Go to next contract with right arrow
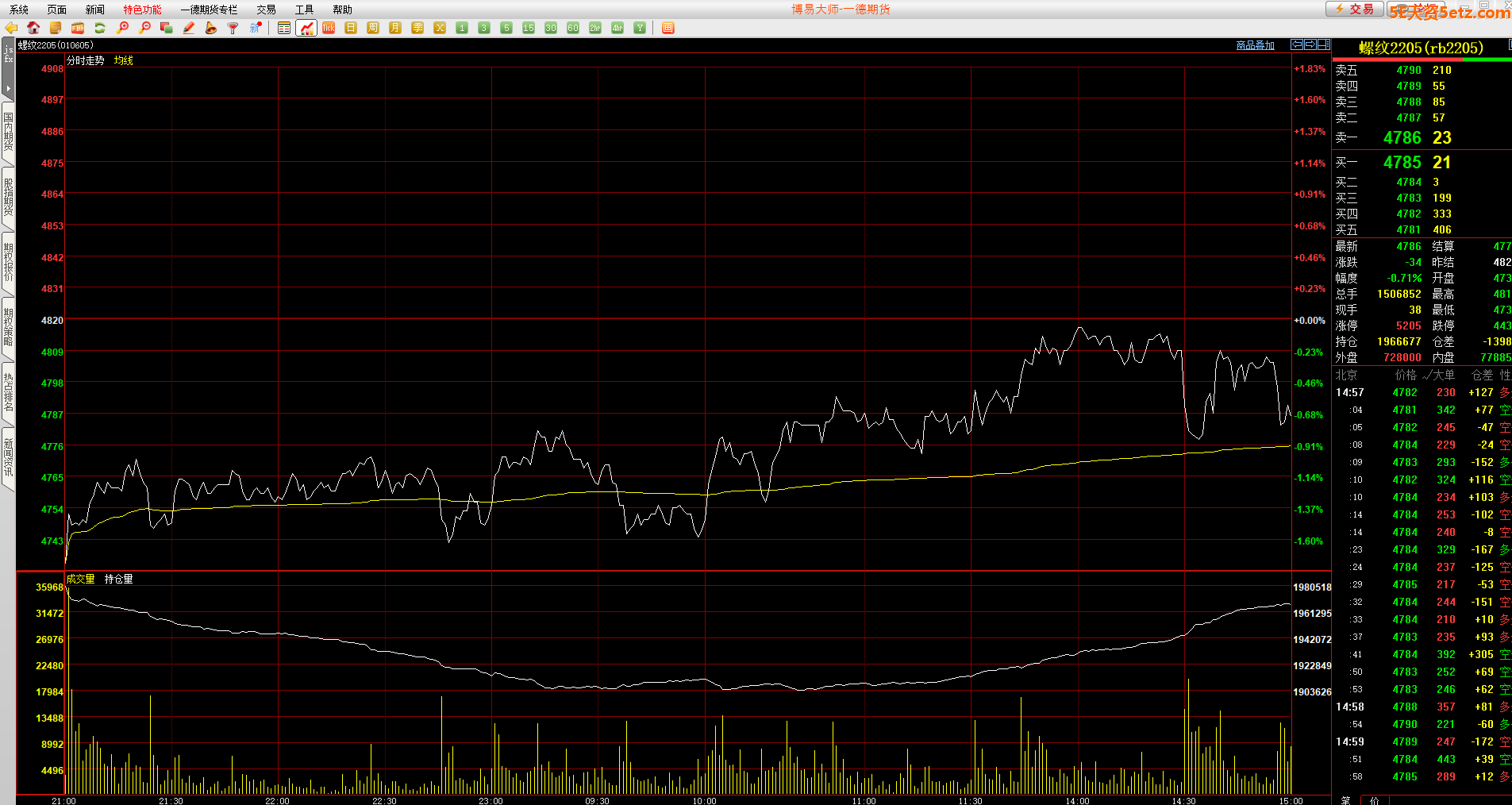 (x=1310, y=44)
